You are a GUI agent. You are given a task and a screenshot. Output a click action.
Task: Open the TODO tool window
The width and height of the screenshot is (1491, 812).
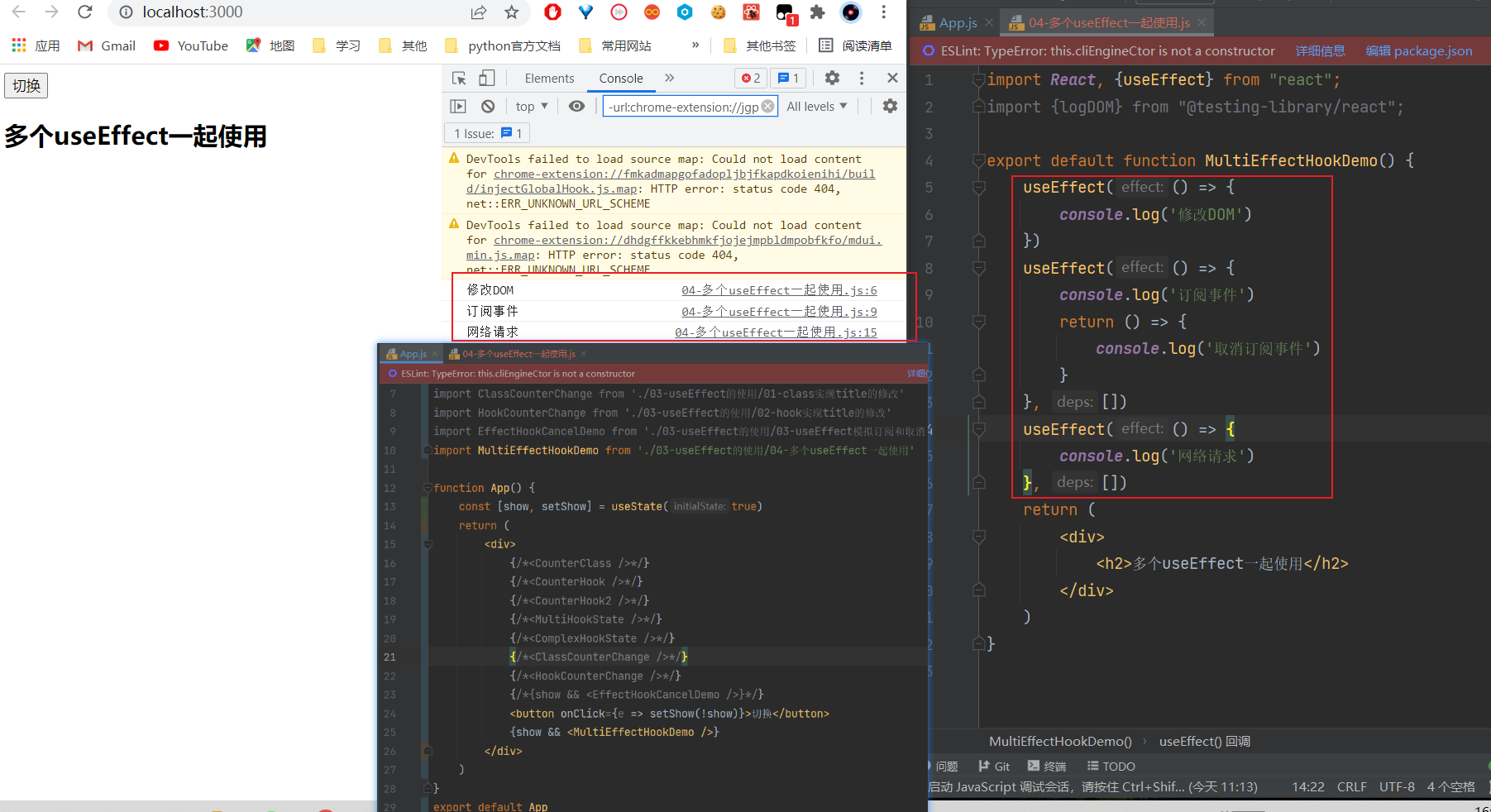pyautogui.click(x=1111, y=766)
